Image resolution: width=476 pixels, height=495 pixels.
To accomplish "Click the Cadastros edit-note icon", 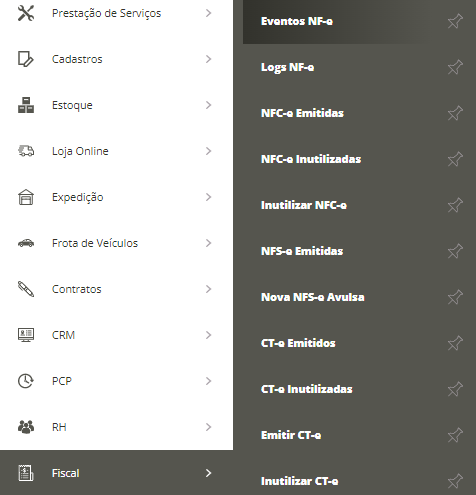I will point(26,59).
